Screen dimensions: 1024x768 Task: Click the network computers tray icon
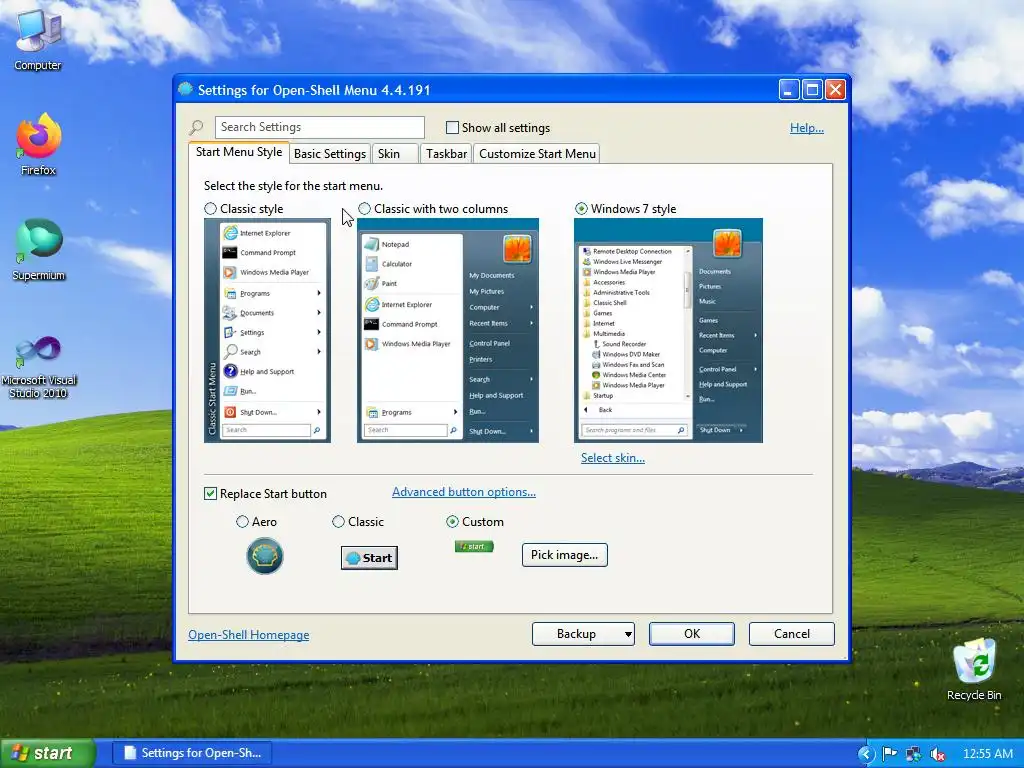[x=914, y=754]
